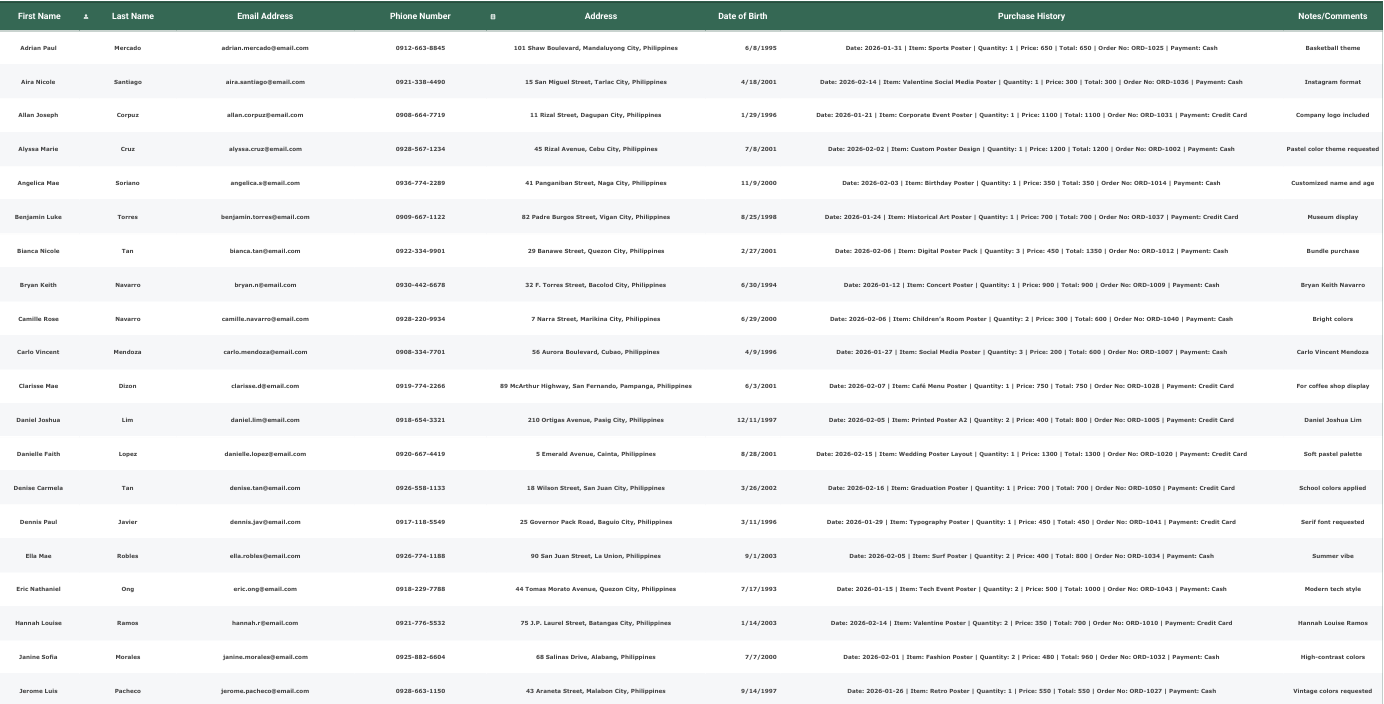Screen dimensions: 1384x704
Task: Click the Address column header
Action: pyautogui.click(x=601, y=16)
